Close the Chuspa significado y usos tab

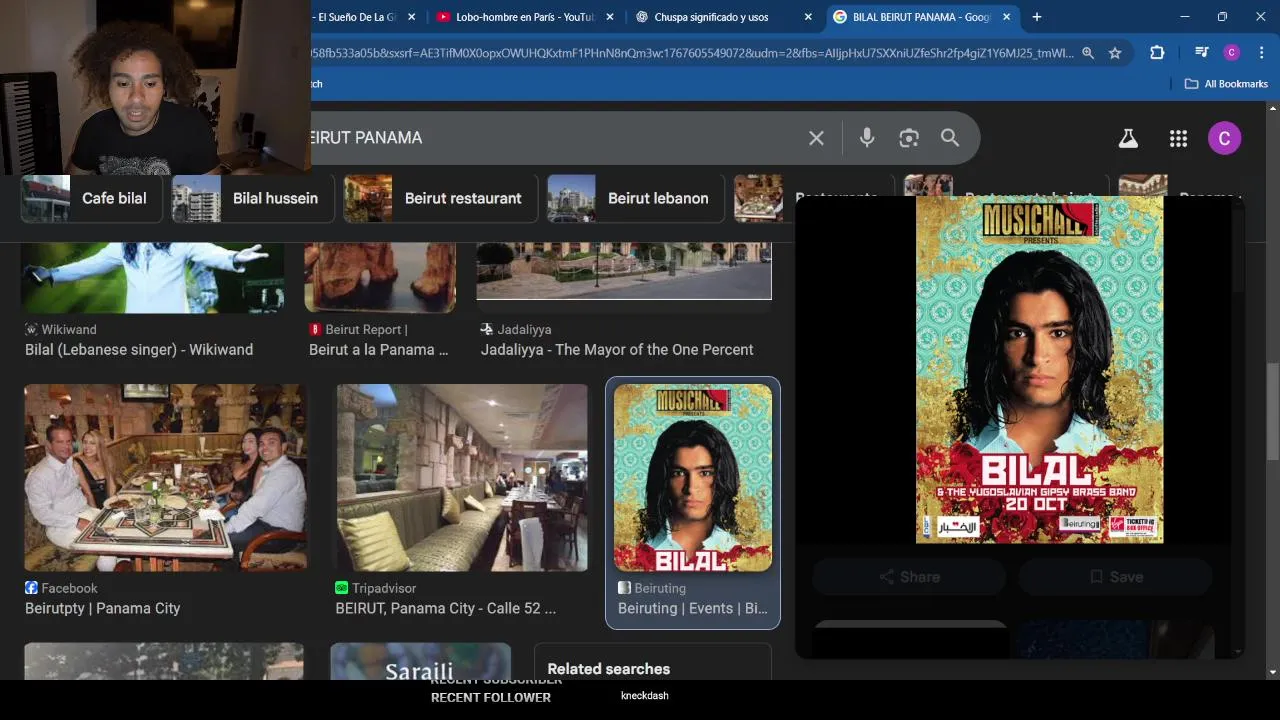tap(808, 17)
